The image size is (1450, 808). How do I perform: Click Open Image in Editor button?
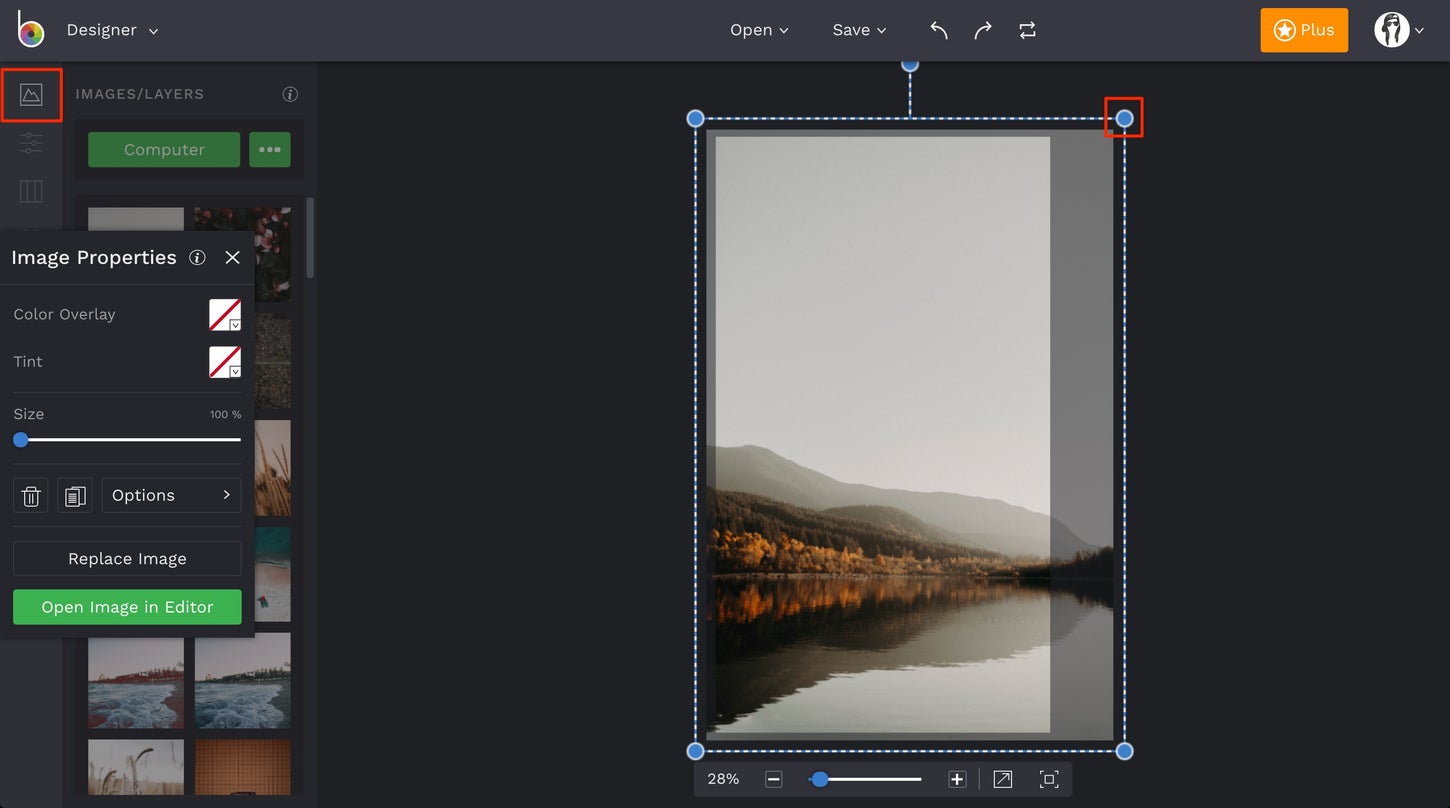(x=127, y=607)
